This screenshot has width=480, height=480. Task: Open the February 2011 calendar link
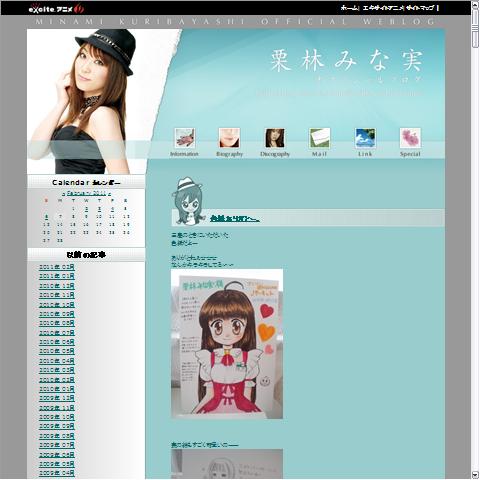(x=86, y=193)
